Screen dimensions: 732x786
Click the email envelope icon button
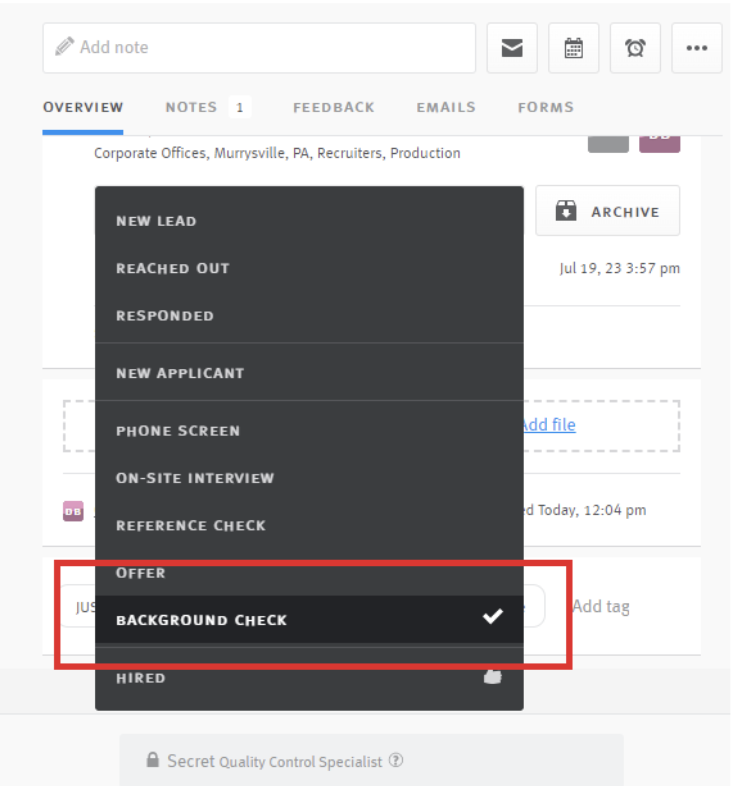[x=512, y=48]
